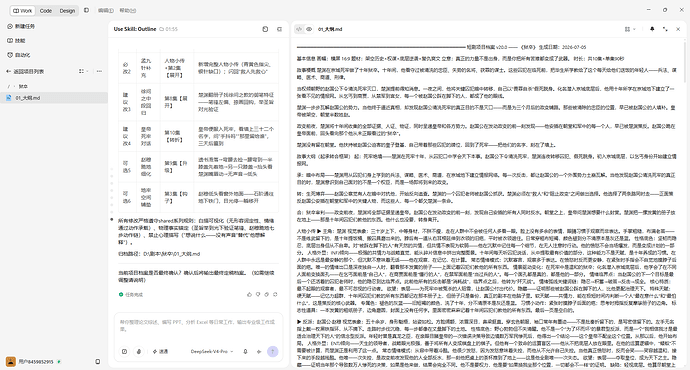Click the Use Skill: Outline conversation title
690x370 pixels.
(135, 29)
